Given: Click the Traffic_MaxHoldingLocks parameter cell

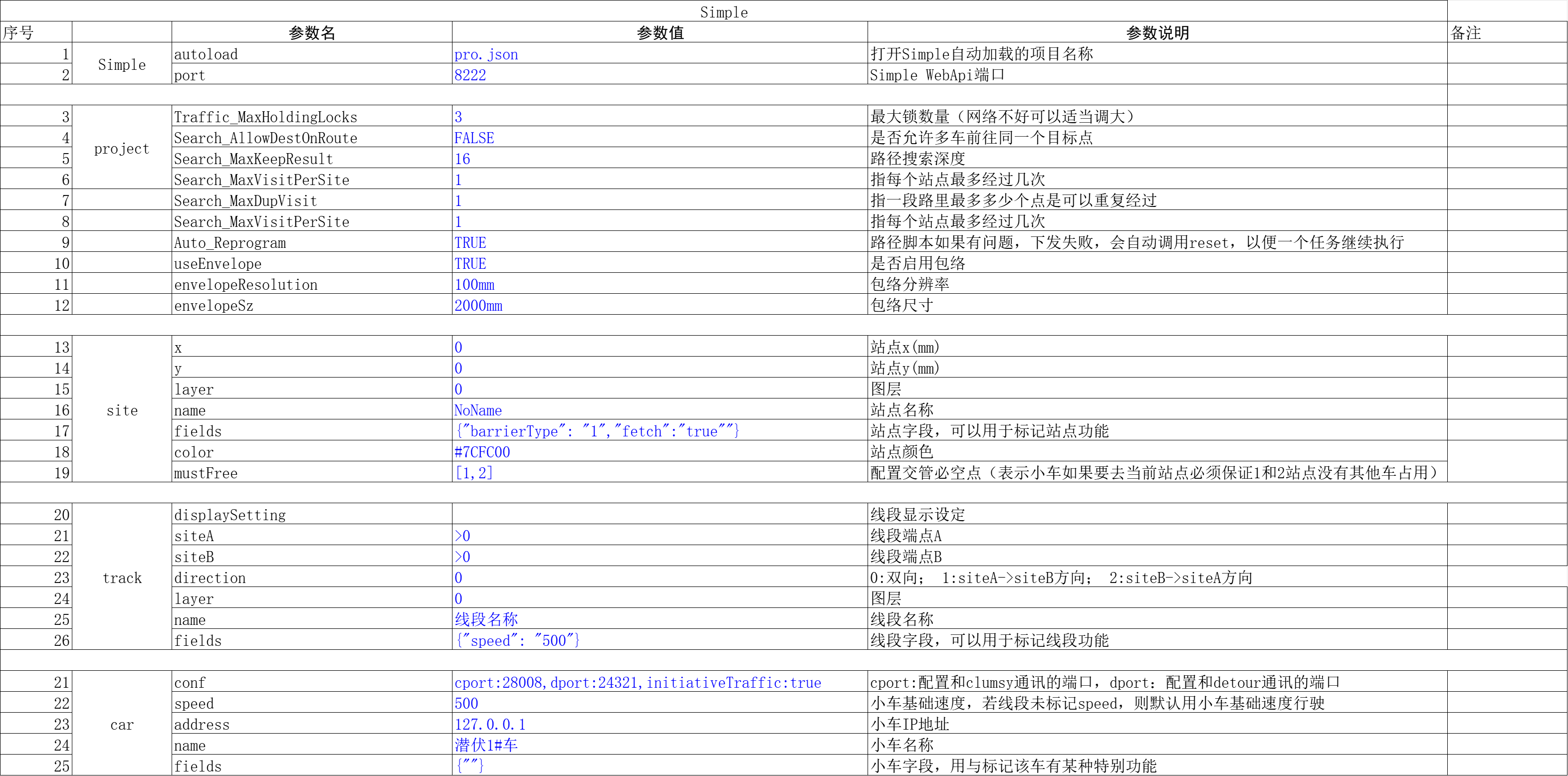Looking at the screenshot, I should [265, 117].
